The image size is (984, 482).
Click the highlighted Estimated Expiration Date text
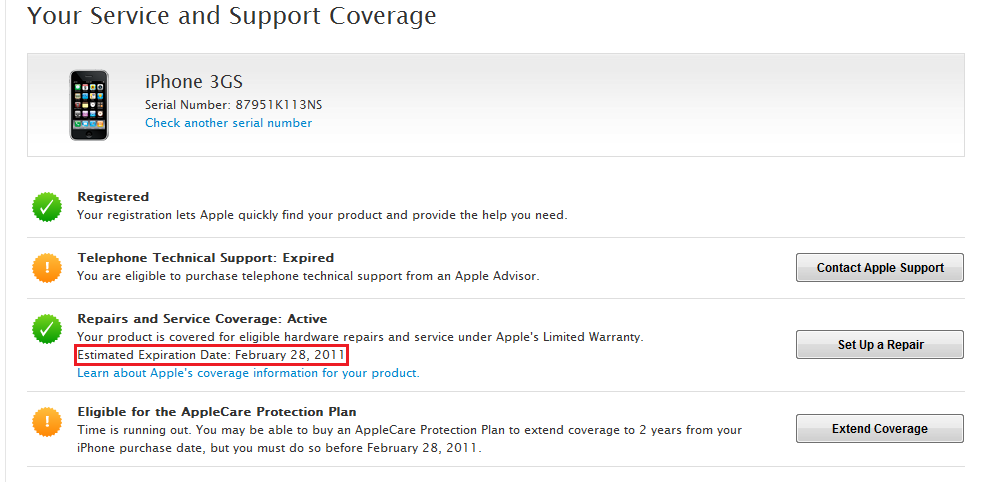211,355
